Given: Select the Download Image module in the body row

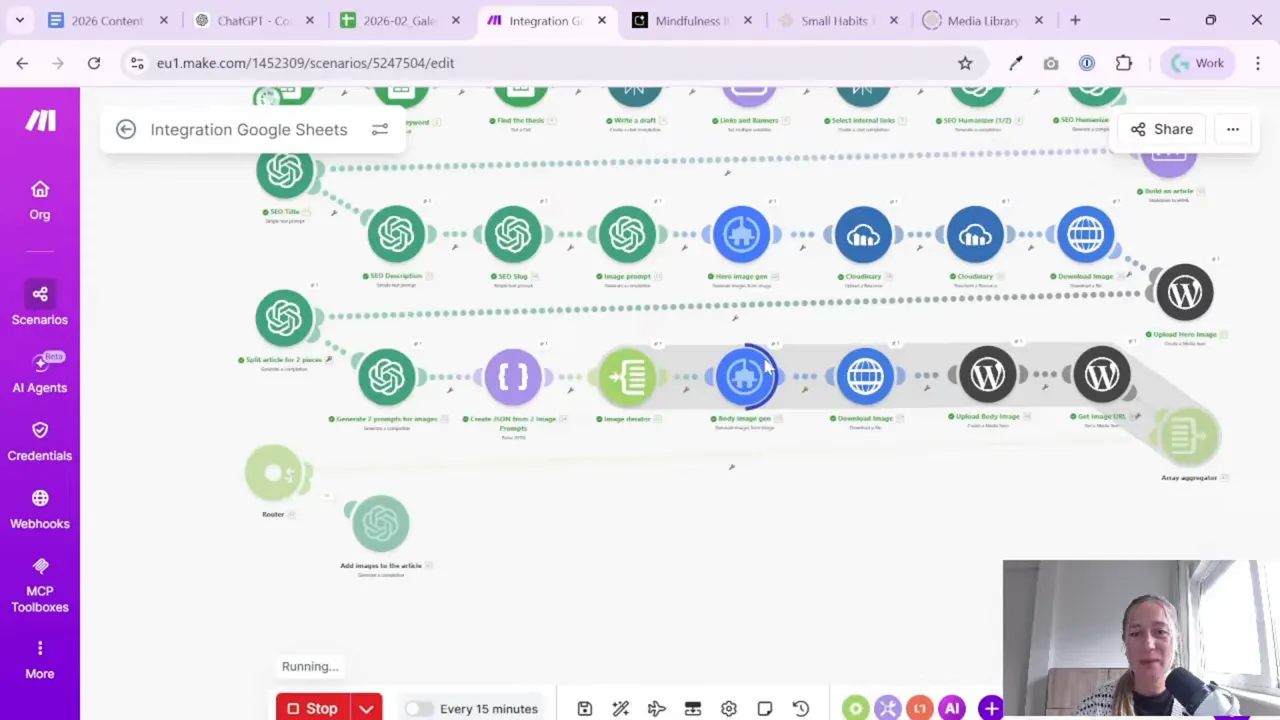Looking at the screenshot, I should [865, 376].
